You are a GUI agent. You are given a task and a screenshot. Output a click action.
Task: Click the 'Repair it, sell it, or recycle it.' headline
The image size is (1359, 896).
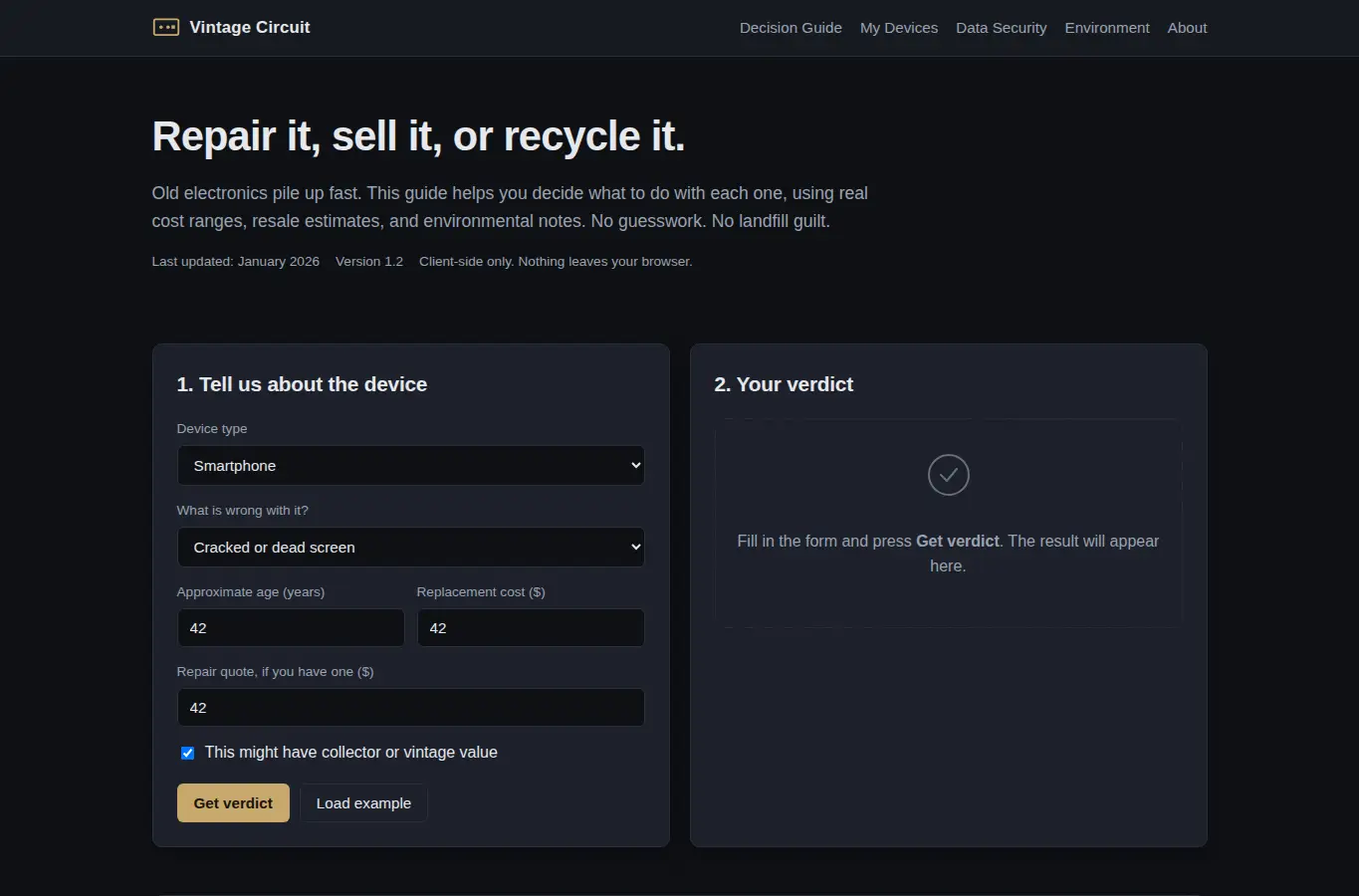[x=418, y=136]
